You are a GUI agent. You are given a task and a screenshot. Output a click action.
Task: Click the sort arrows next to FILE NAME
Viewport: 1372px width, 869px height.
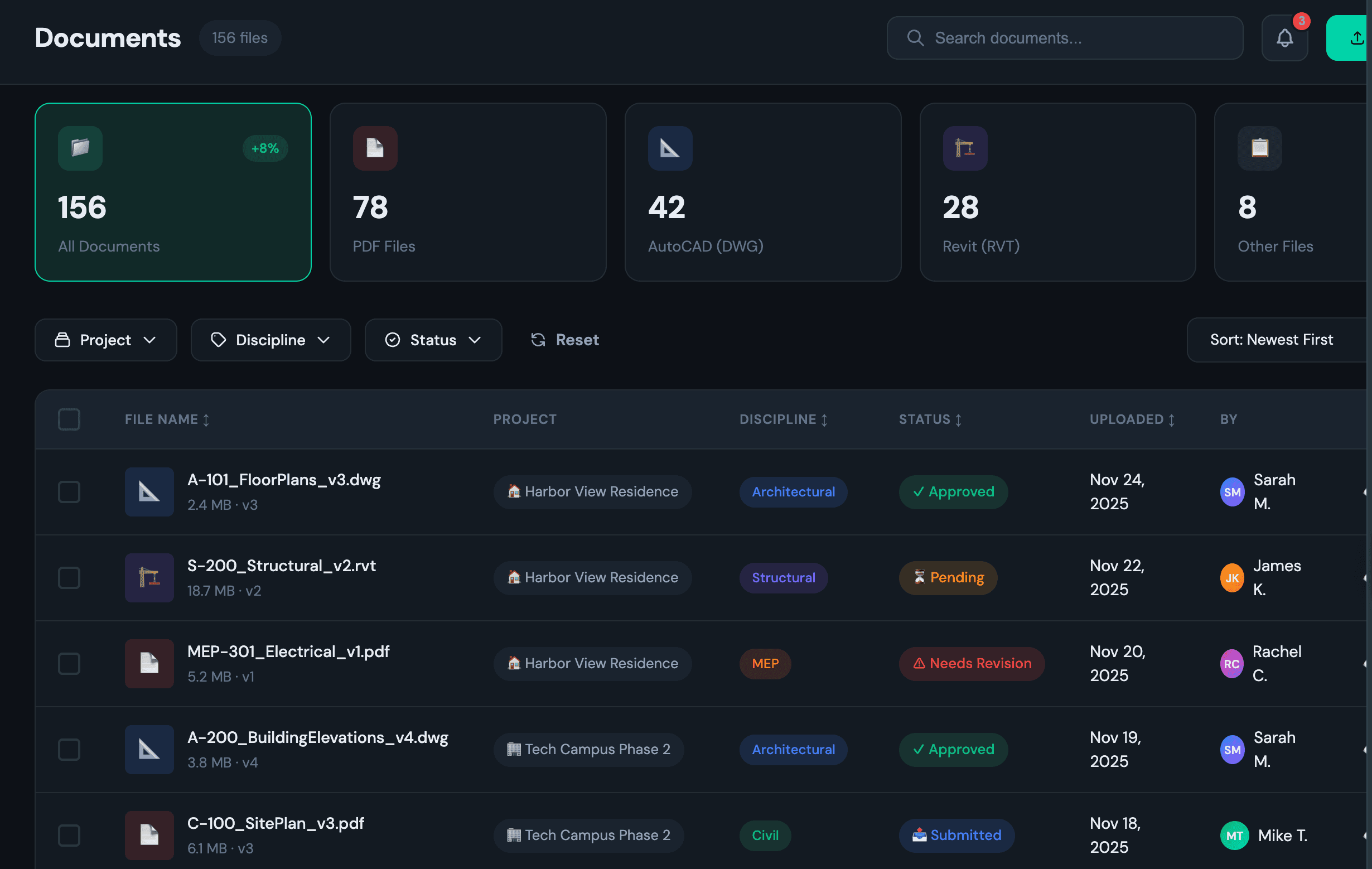pos(206,420)
